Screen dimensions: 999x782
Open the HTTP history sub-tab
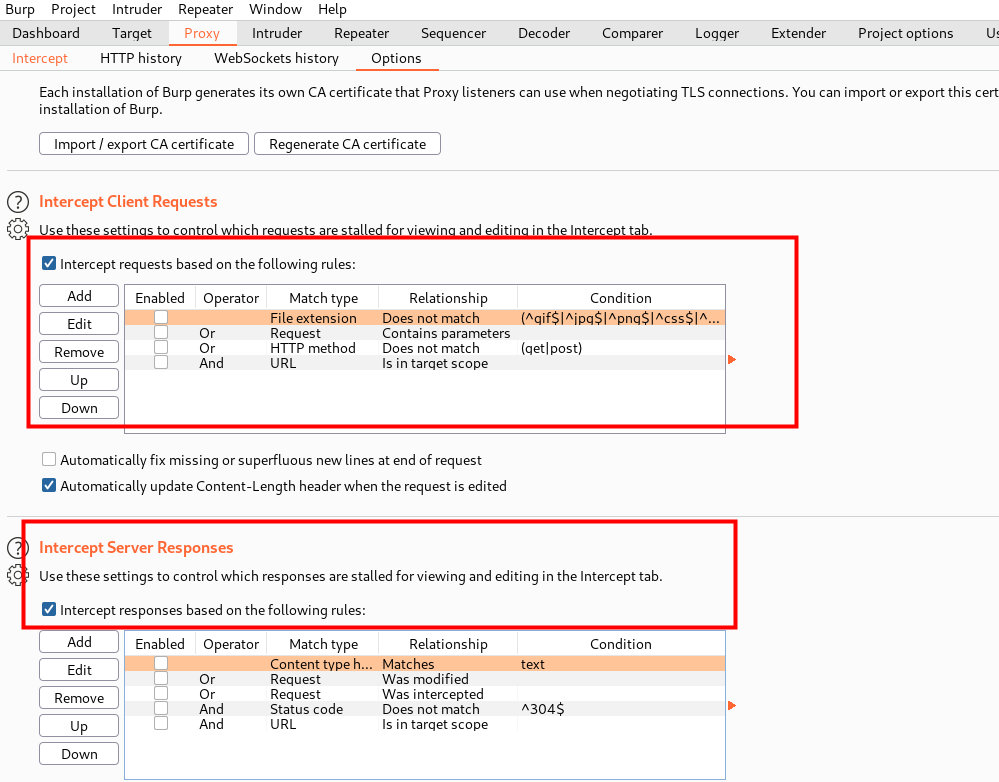pos(141,58)
